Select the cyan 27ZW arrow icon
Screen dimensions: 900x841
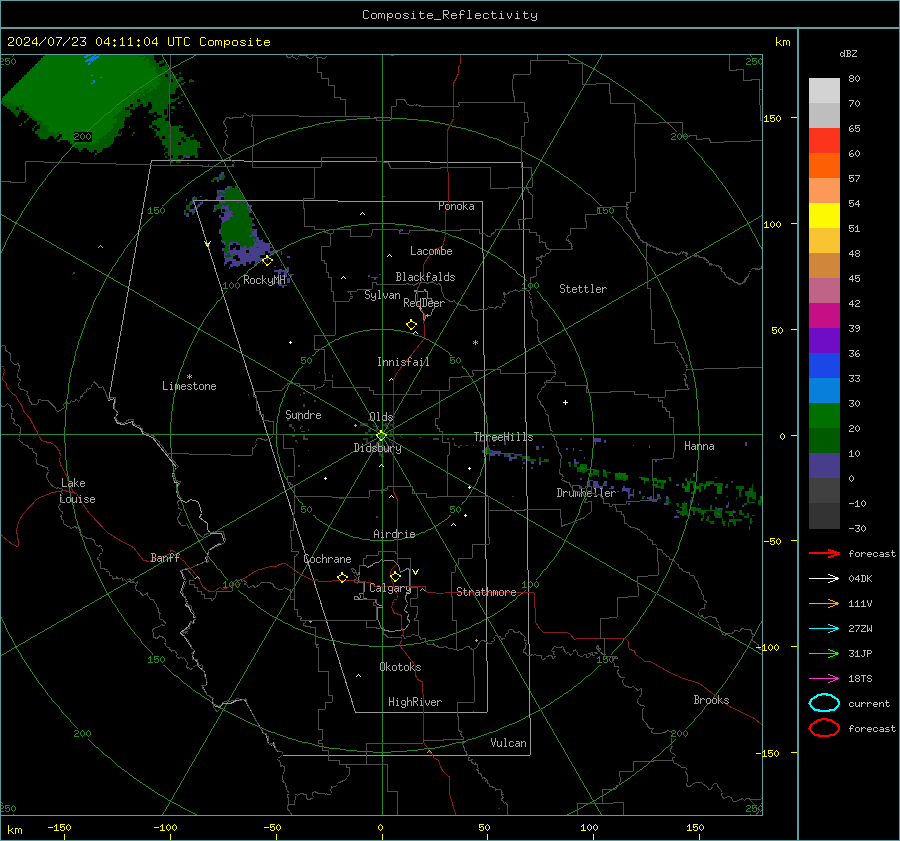tap(824, 629)
